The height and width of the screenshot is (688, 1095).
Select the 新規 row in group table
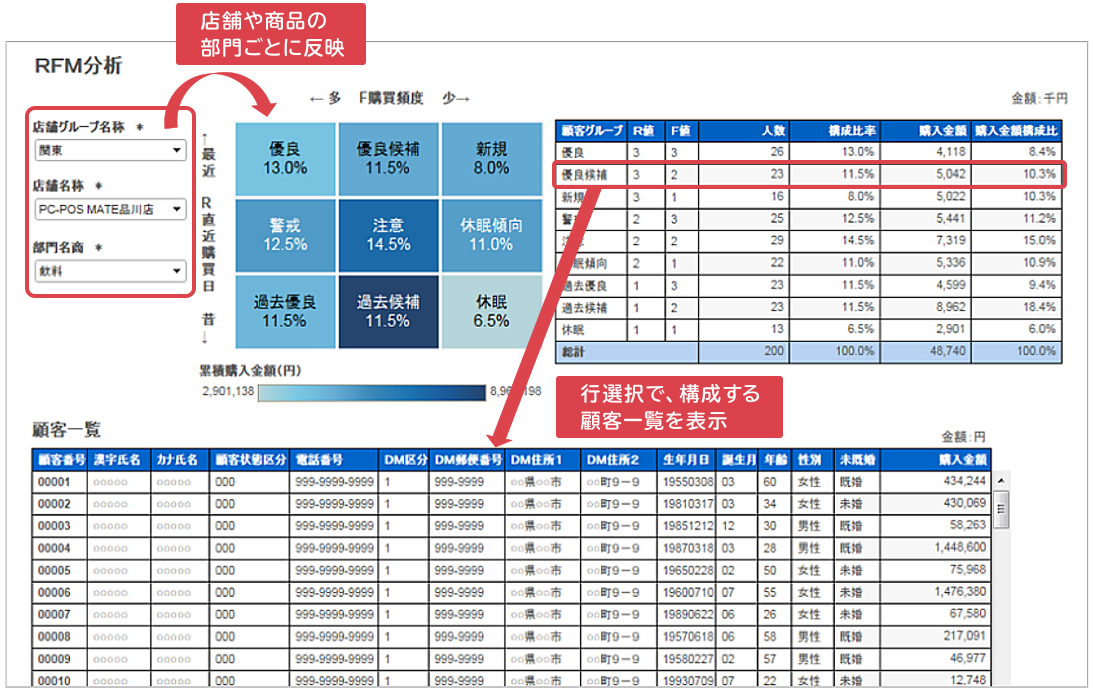click(x=809, y=197)
